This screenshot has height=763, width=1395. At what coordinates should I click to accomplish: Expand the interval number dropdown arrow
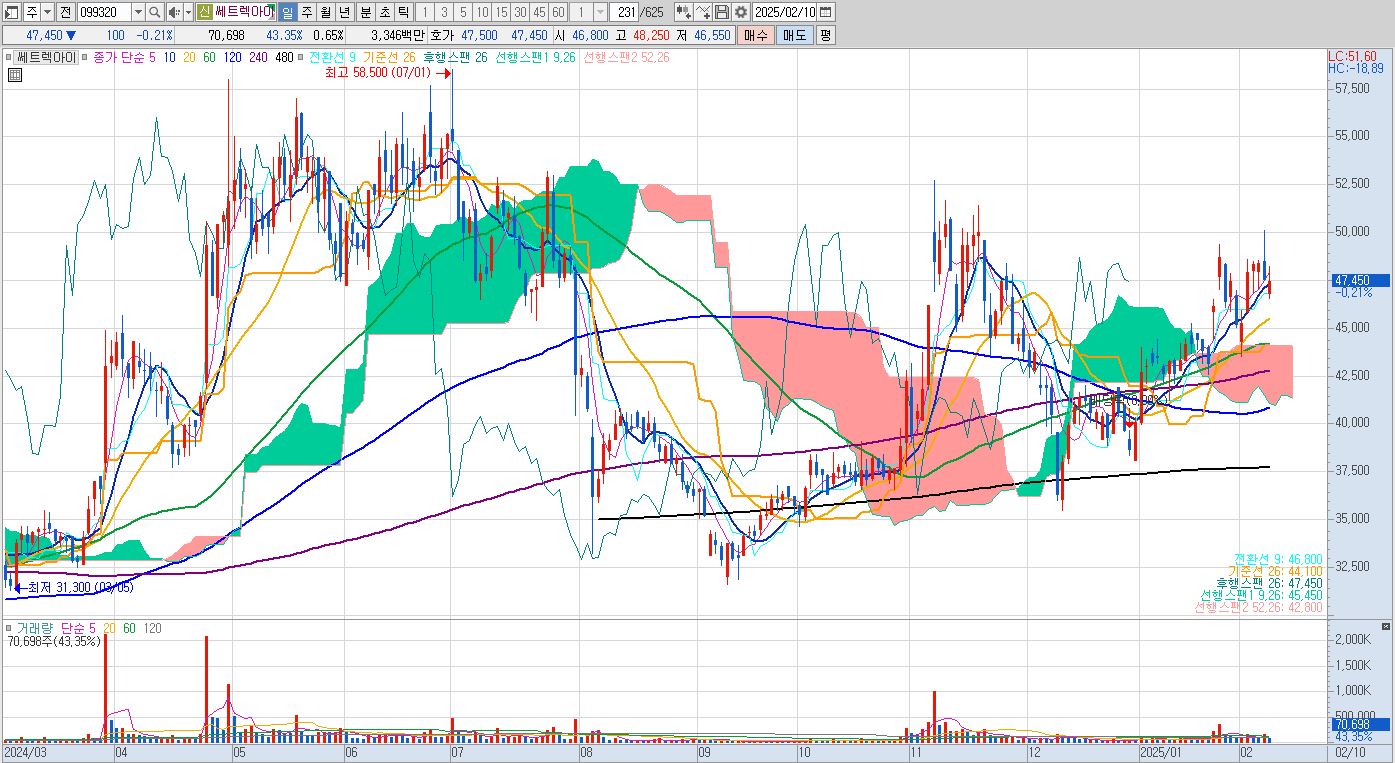[x=600, y=12]
